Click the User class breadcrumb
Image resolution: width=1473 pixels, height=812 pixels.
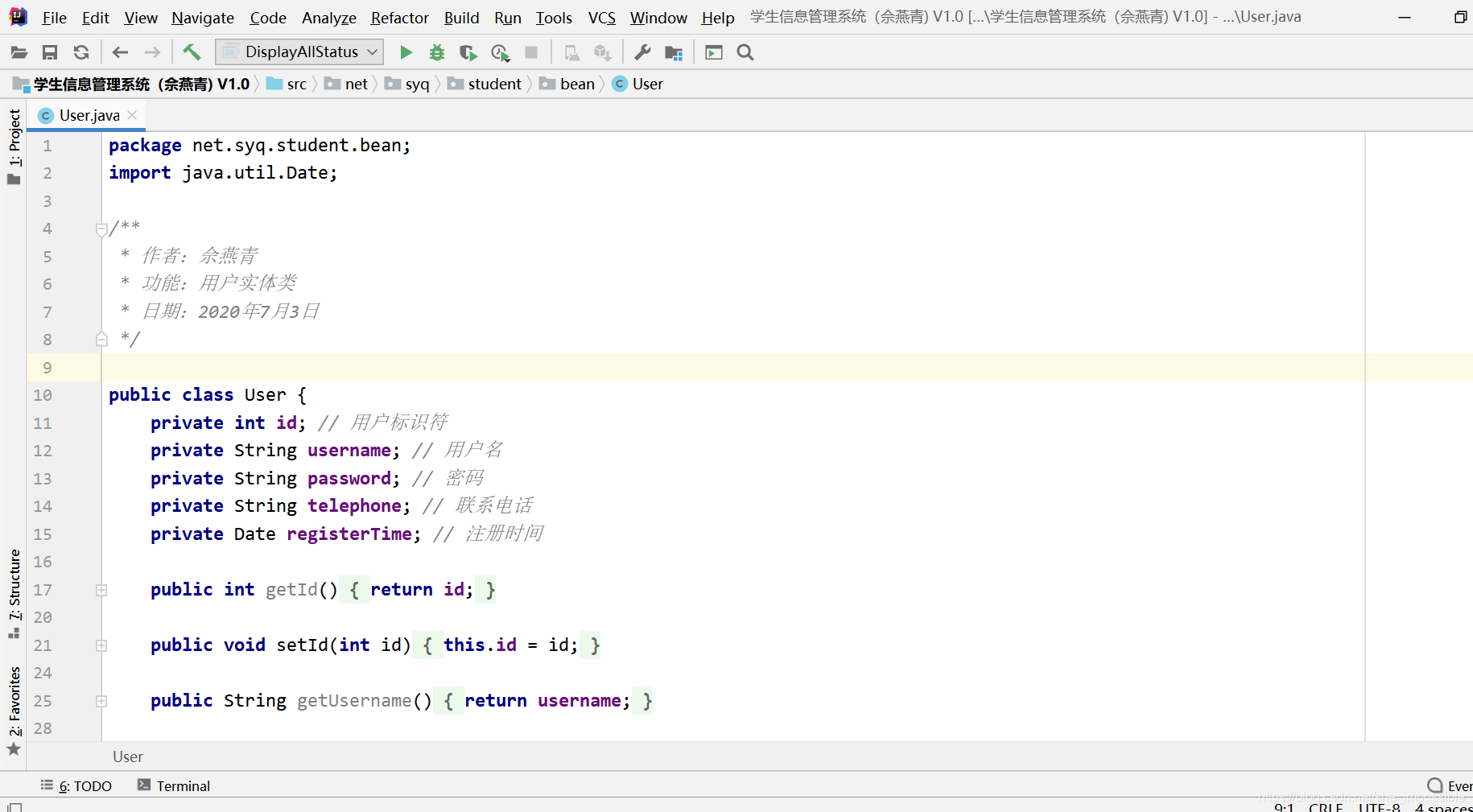(x=638, y=84)
